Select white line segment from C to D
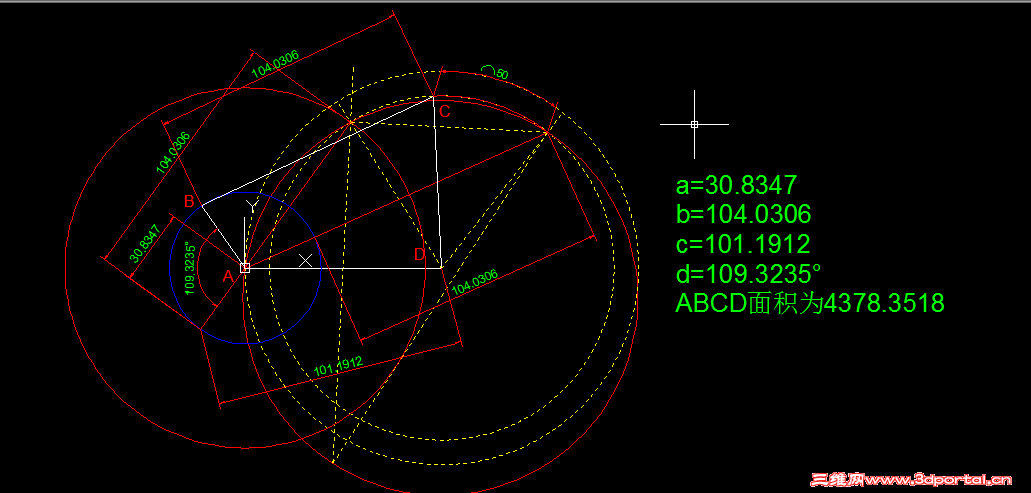This screenshot has width=1031, height=493. click(x=437, y=183)
